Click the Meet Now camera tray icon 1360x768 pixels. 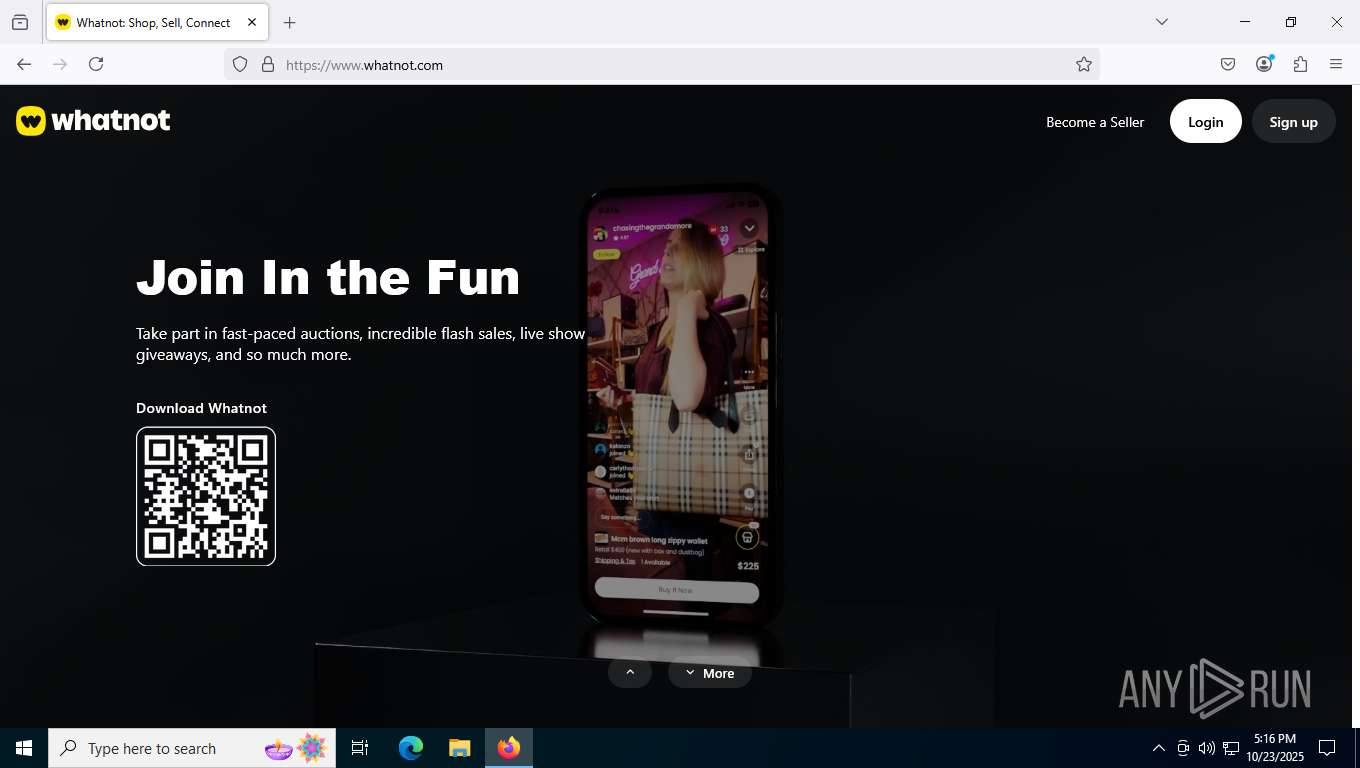pyautogui.click(x=1183, y=748)
